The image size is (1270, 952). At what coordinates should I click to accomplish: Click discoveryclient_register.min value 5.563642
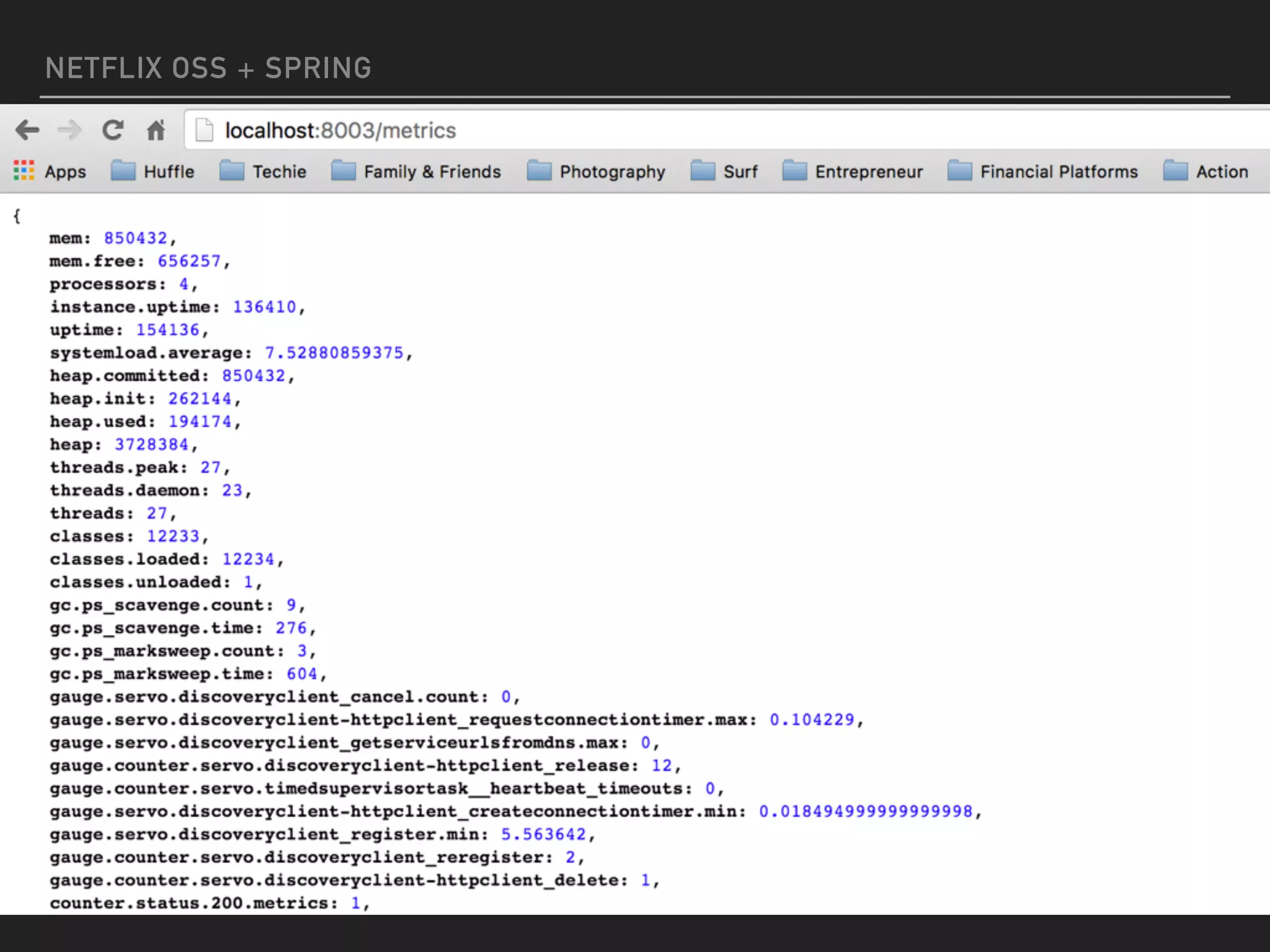point(543,834)
